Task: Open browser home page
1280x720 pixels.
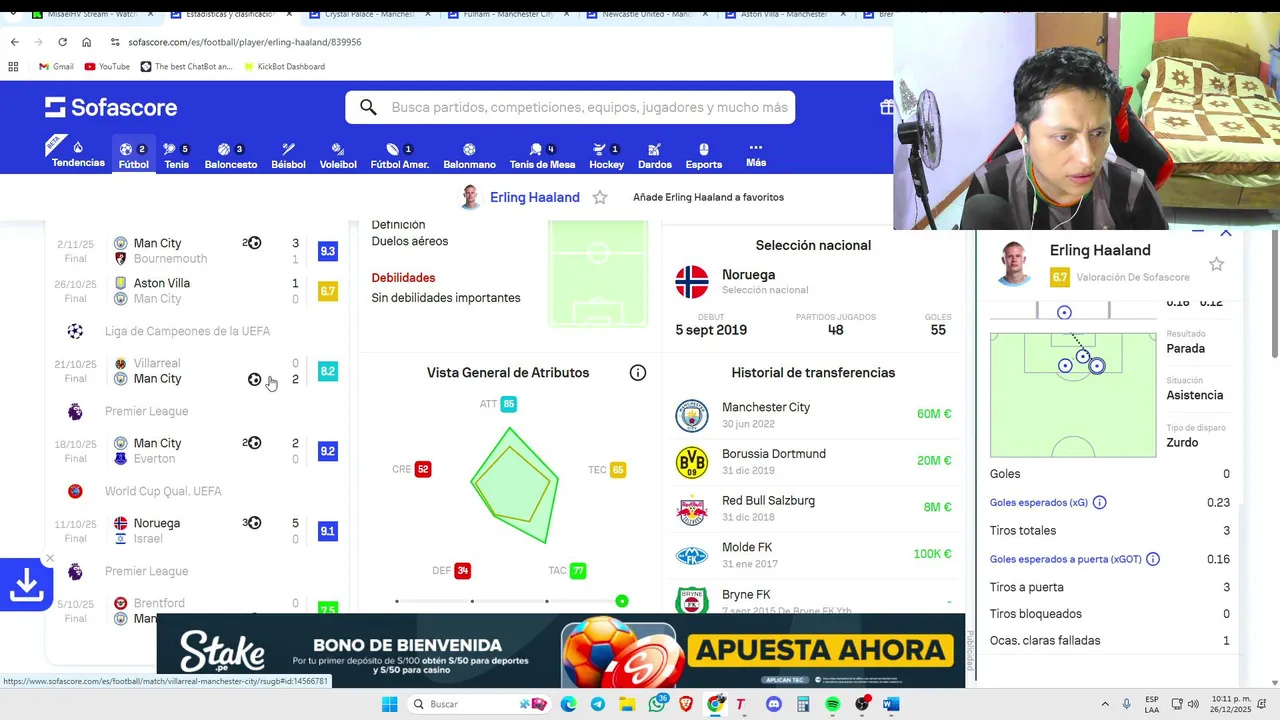Action: coord(86,42)
